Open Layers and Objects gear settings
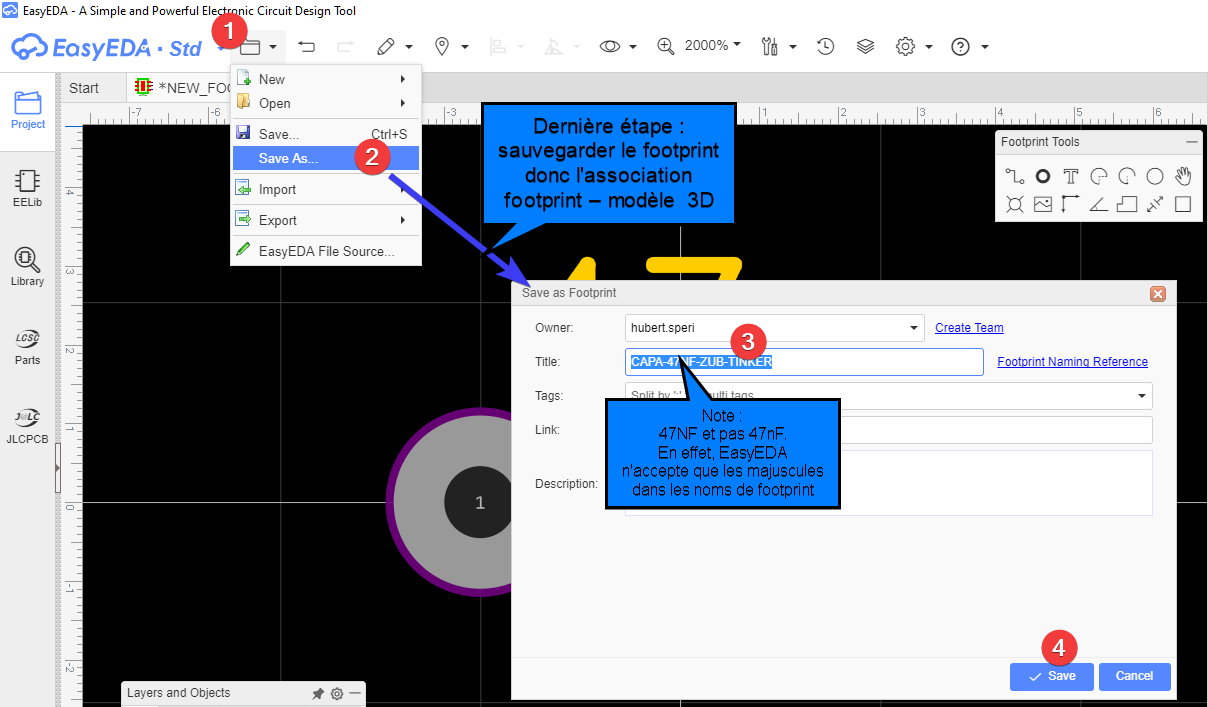The width and height of the screenshot is (1208, 707). click(337, 693)
